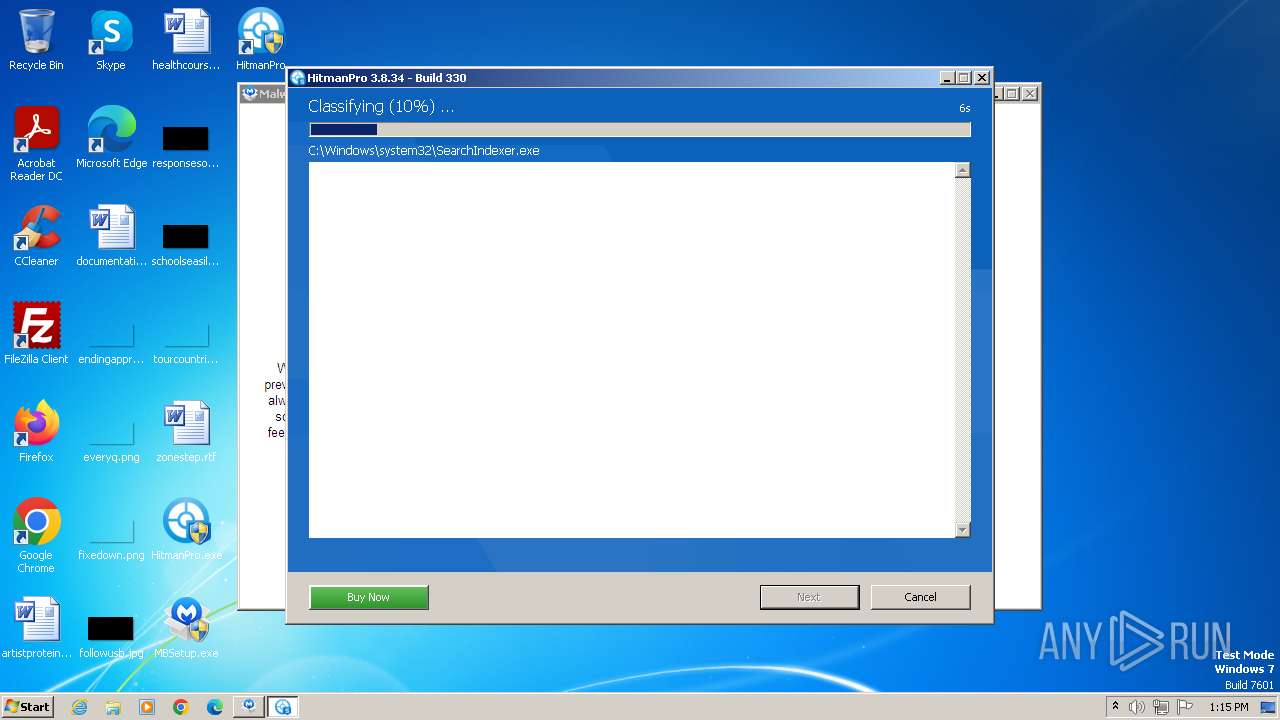The width and height of the screenshot is (1280, 720).
Task: Click the green Buy Now button
Action: [x=368, y=597]
